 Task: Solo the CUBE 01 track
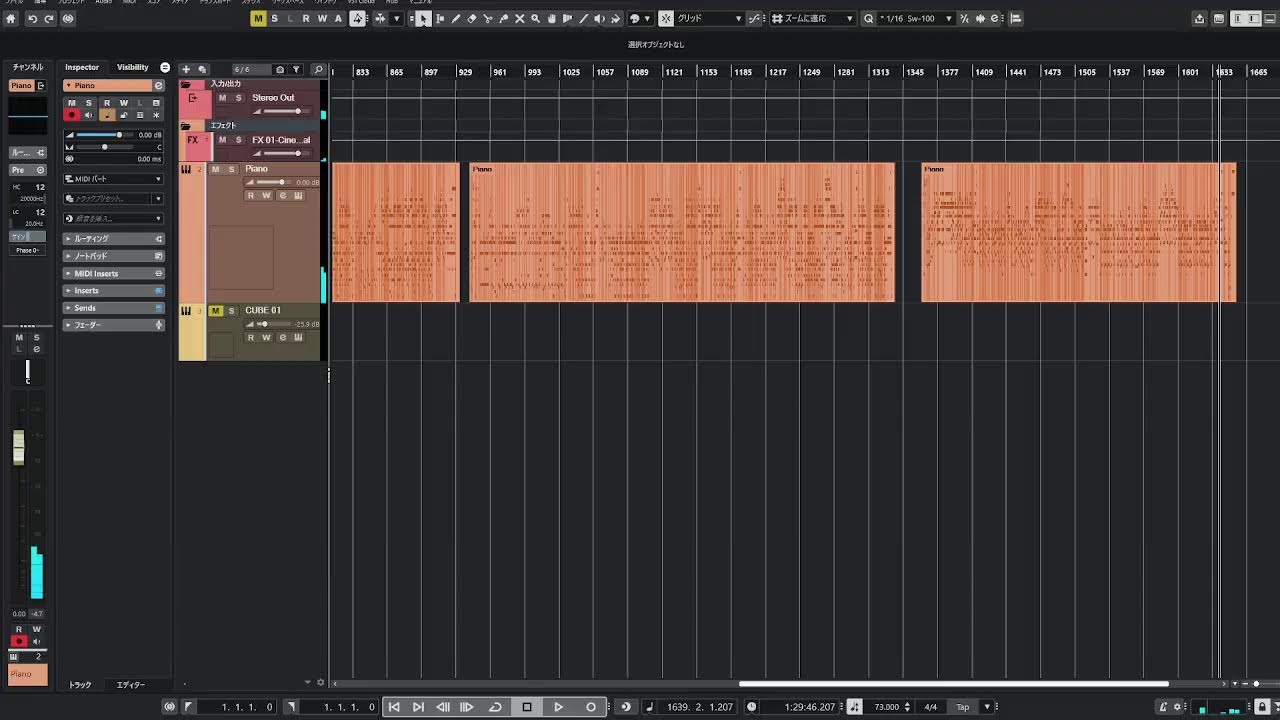pyautogui.click(x=232, y=311)
